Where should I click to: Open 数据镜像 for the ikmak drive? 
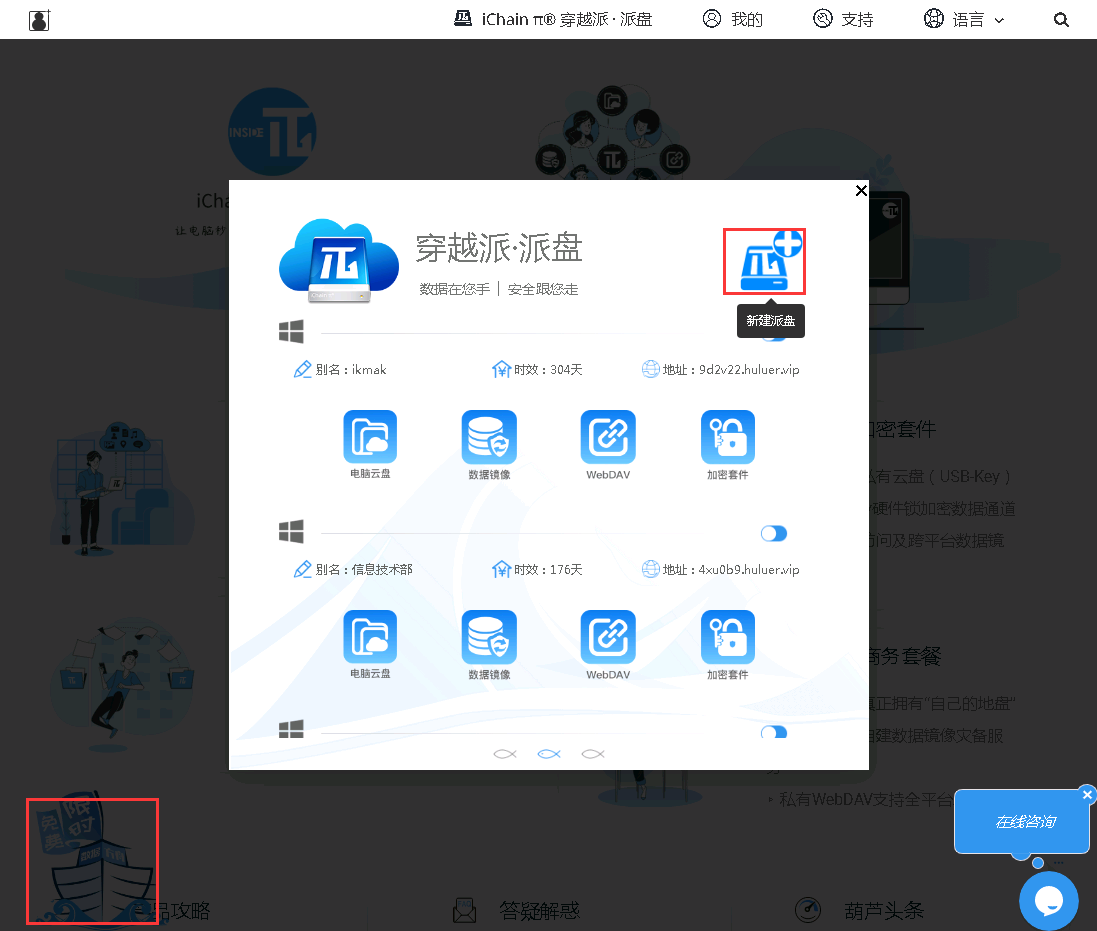point(489,436)
